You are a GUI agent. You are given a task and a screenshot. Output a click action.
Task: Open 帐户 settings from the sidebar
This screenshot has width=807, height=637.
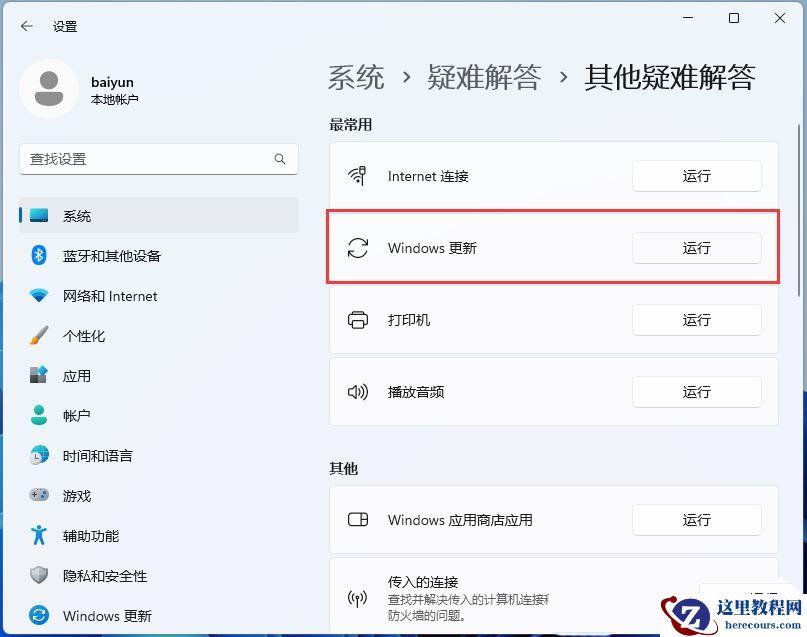point(78,416)
